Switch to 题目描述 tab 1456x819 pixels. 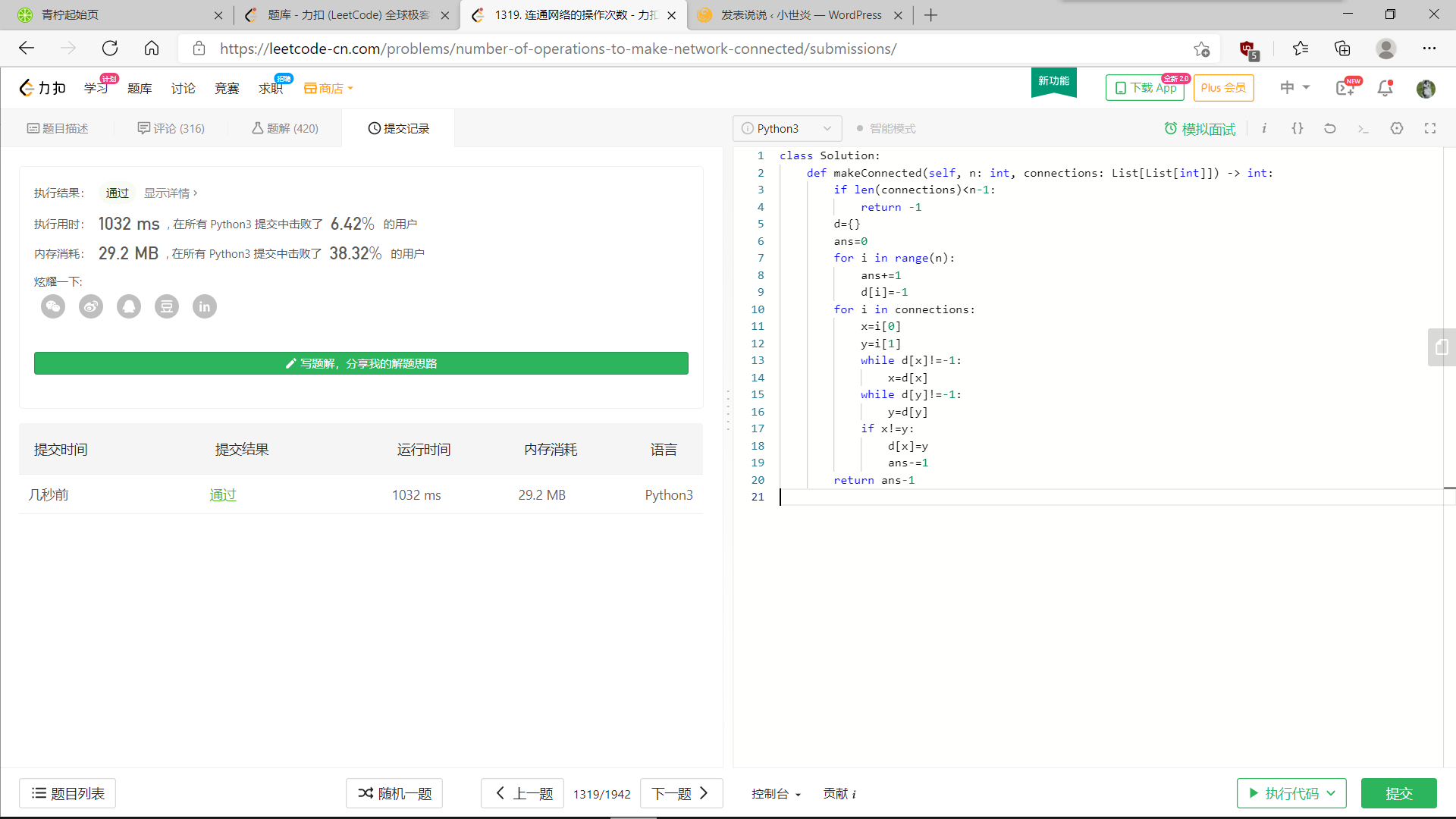coord(58,128)
